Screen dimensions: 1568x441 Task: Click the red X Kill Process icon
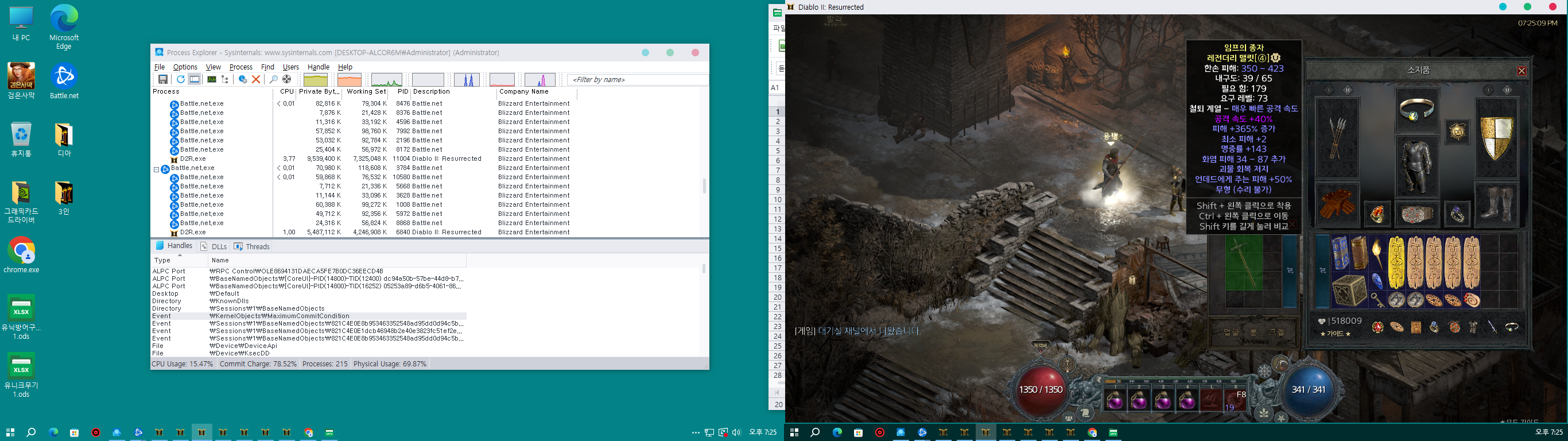click(256, 80)
